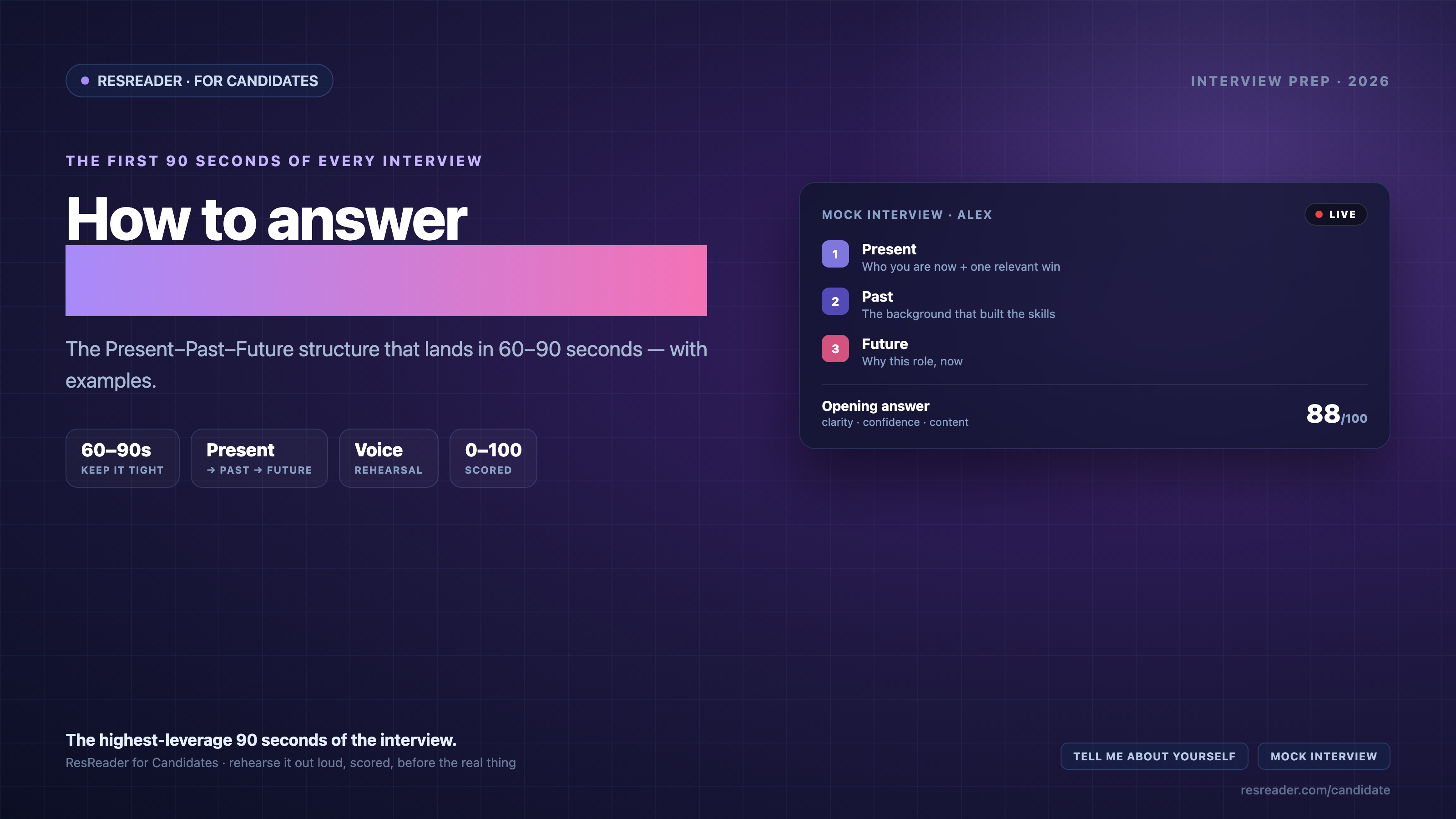Viewport: 1456px width, 819px height.
Task: Click 'clarity · confidence · content' caption
Action: click(x=895, y=422)
